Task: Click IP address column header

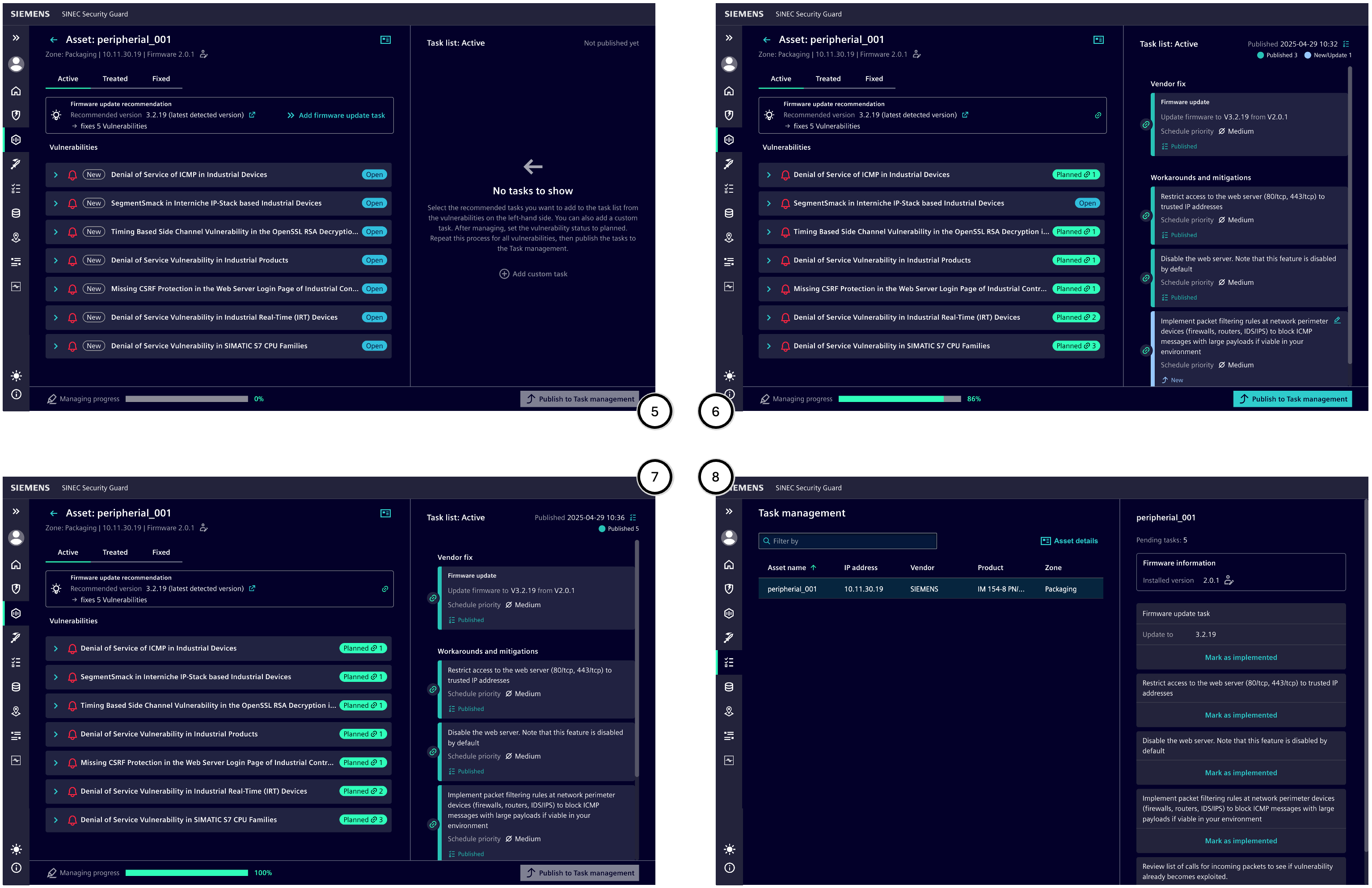Action: 861,568
